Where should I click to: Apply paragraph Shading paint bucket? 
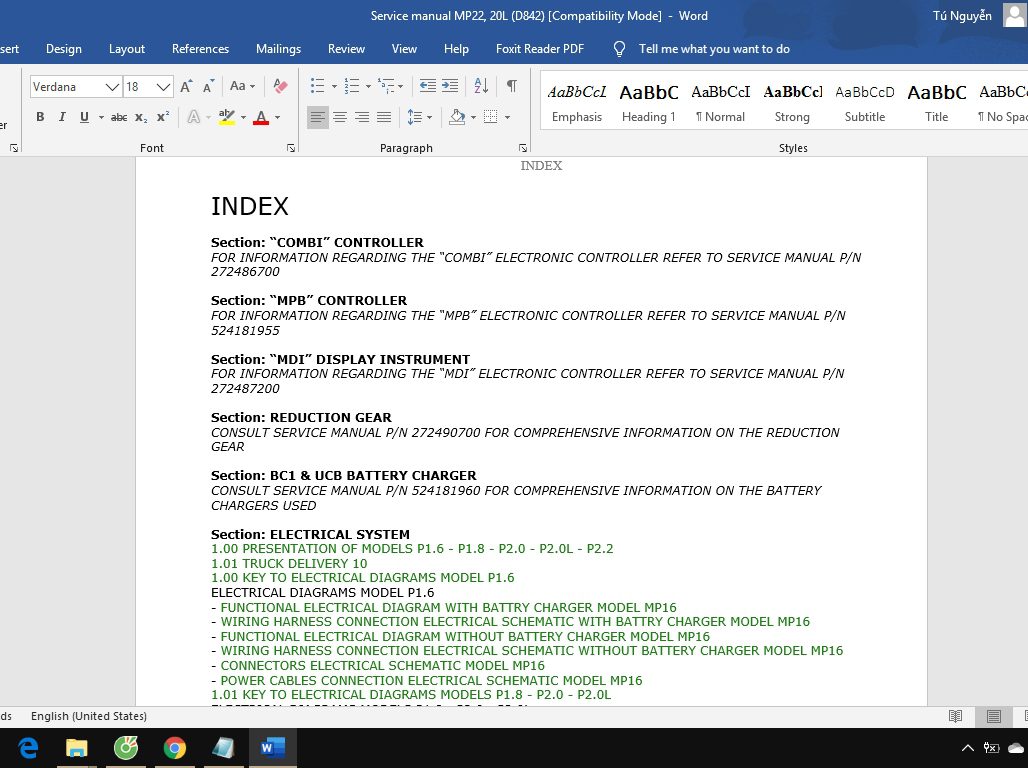[457, 117]
